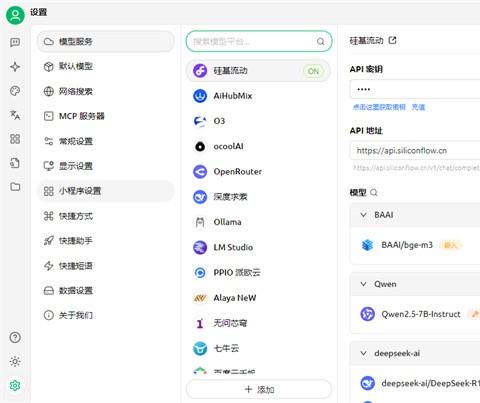Open the mini apps grid sidebar icon

(x=15, y=139)
